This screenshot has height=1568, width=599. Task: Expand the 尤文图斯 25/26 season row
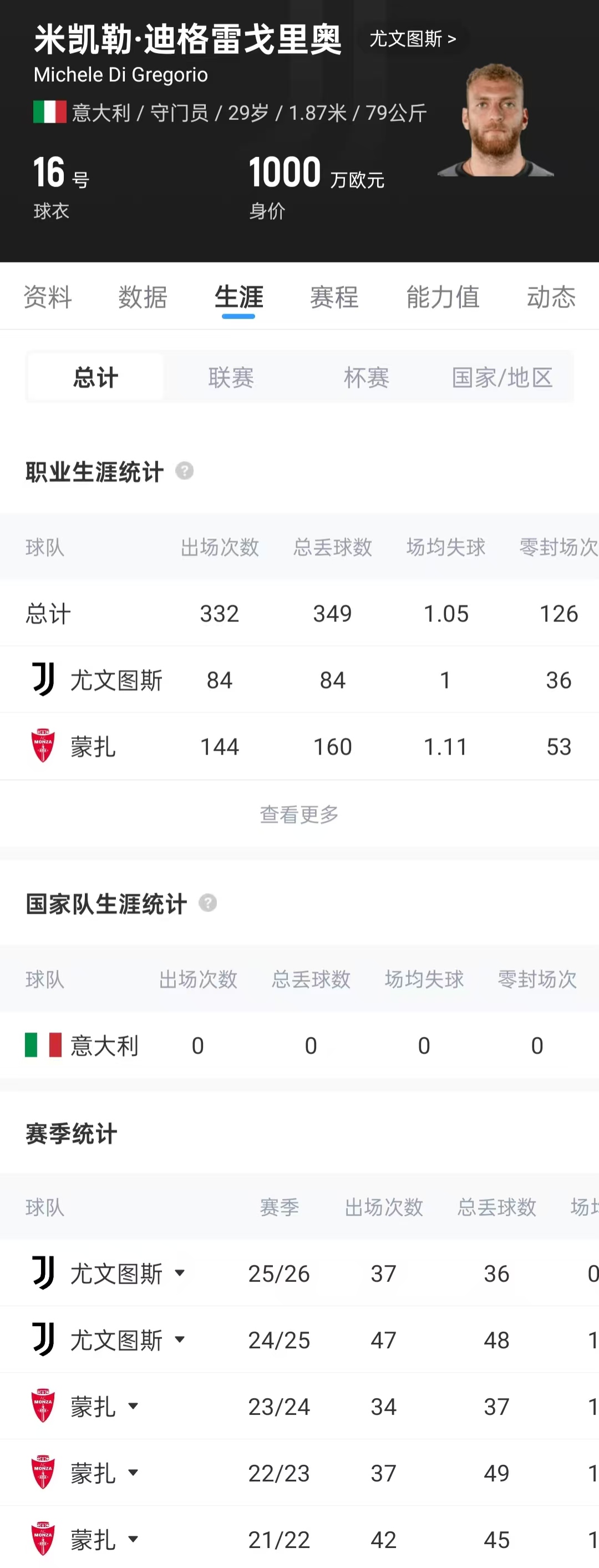180,1273
